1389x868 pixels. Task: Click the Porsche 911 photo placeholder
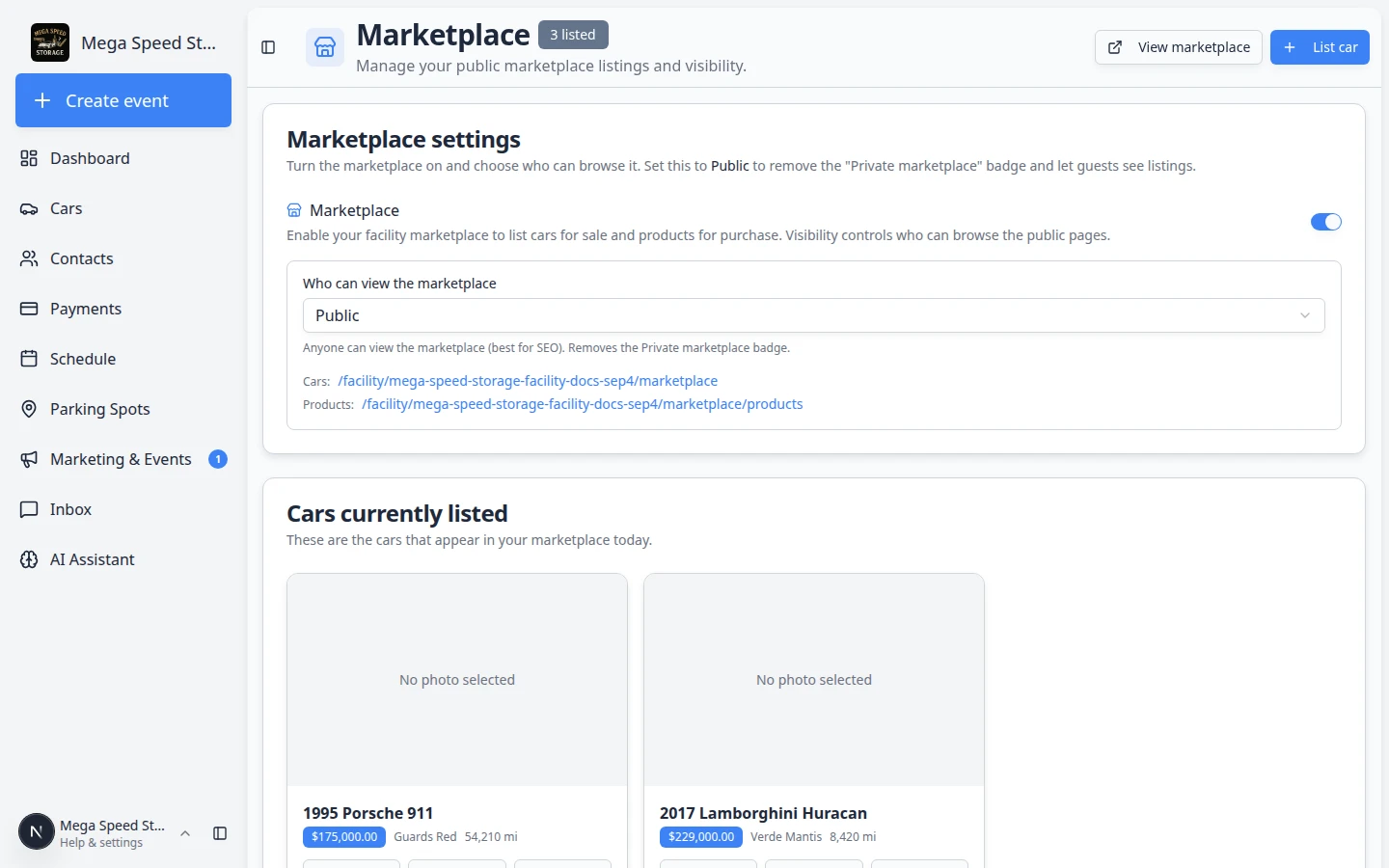[457, 680]
